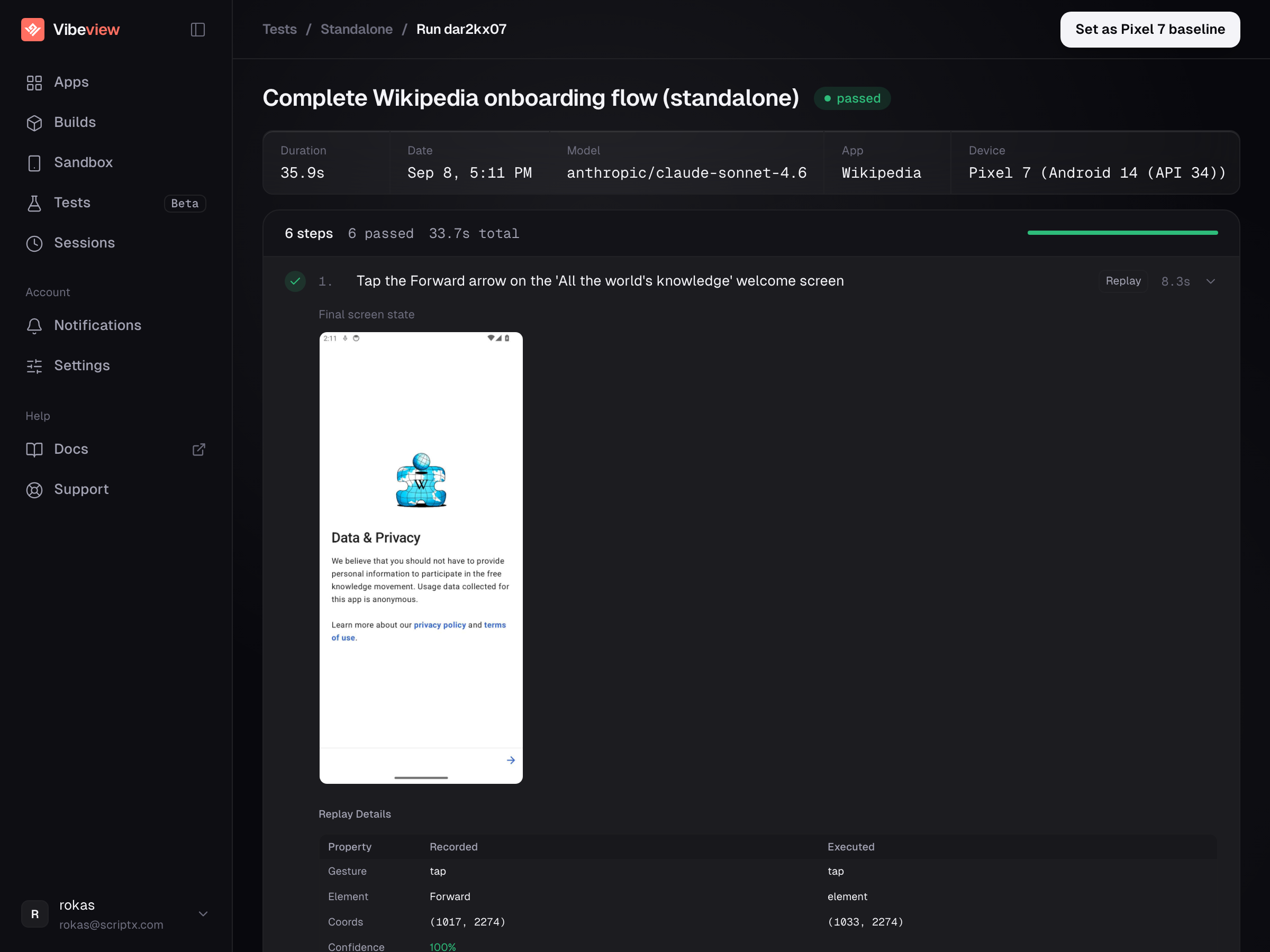The width and height of the screenshot is (1270, 952).
Task: Click the 35.9s duration value
Action: pos(303,173)
